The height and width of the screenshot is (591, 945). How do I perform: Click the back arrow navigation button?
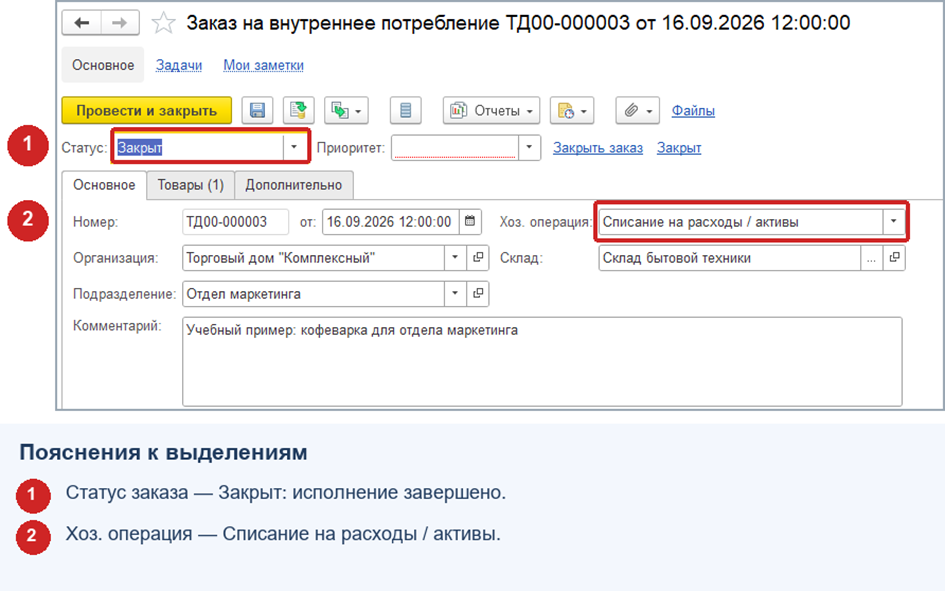81,23
